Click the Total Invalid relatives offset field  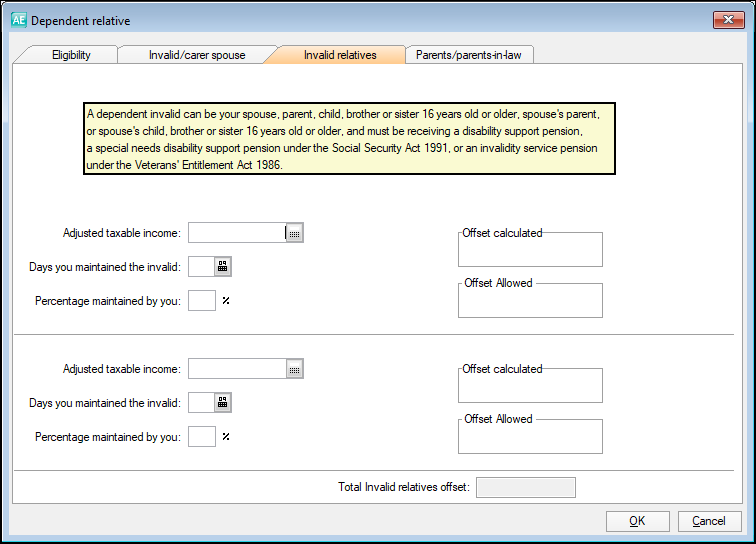526,488
